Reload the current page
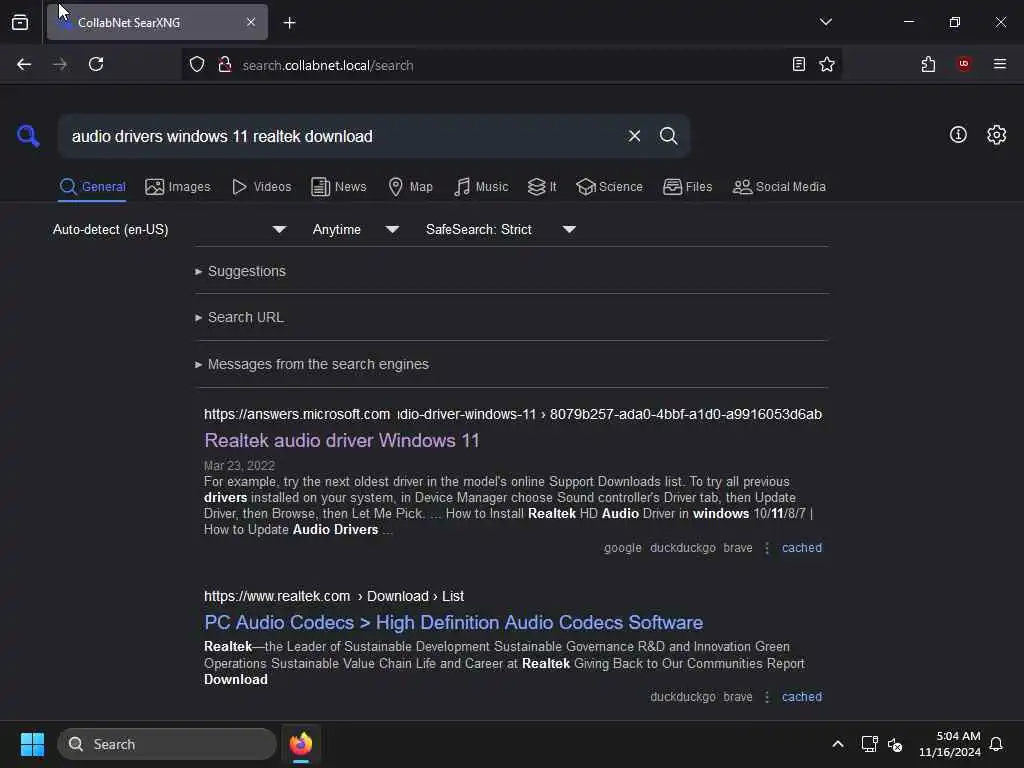 96,64
